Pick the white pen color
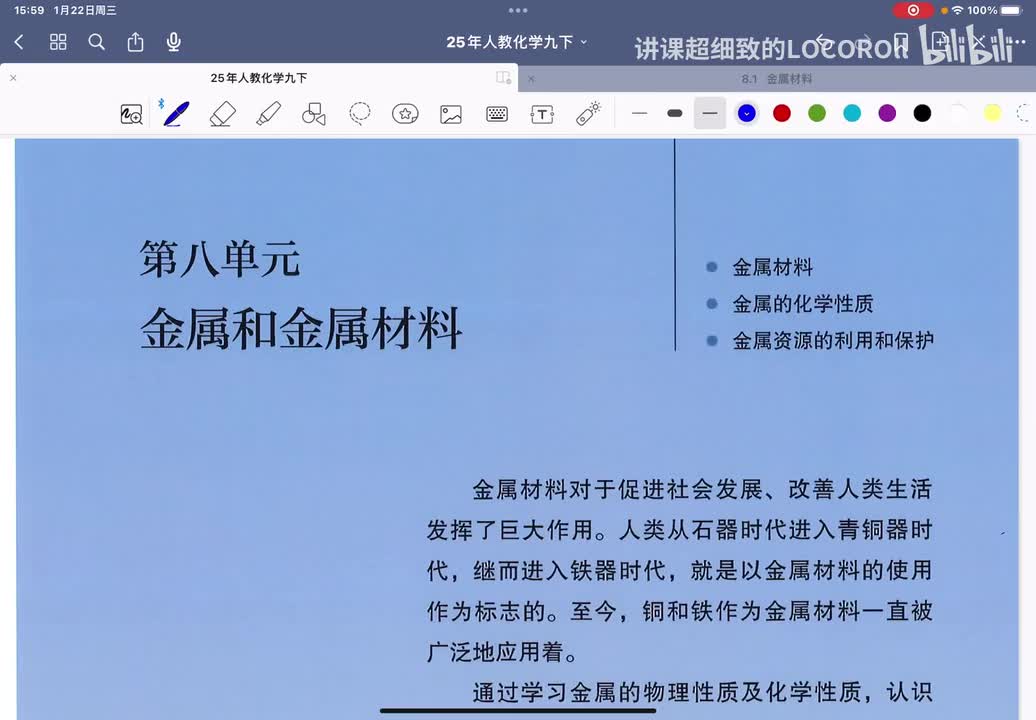Screen dimensions: 1036x720 point(957,114)
